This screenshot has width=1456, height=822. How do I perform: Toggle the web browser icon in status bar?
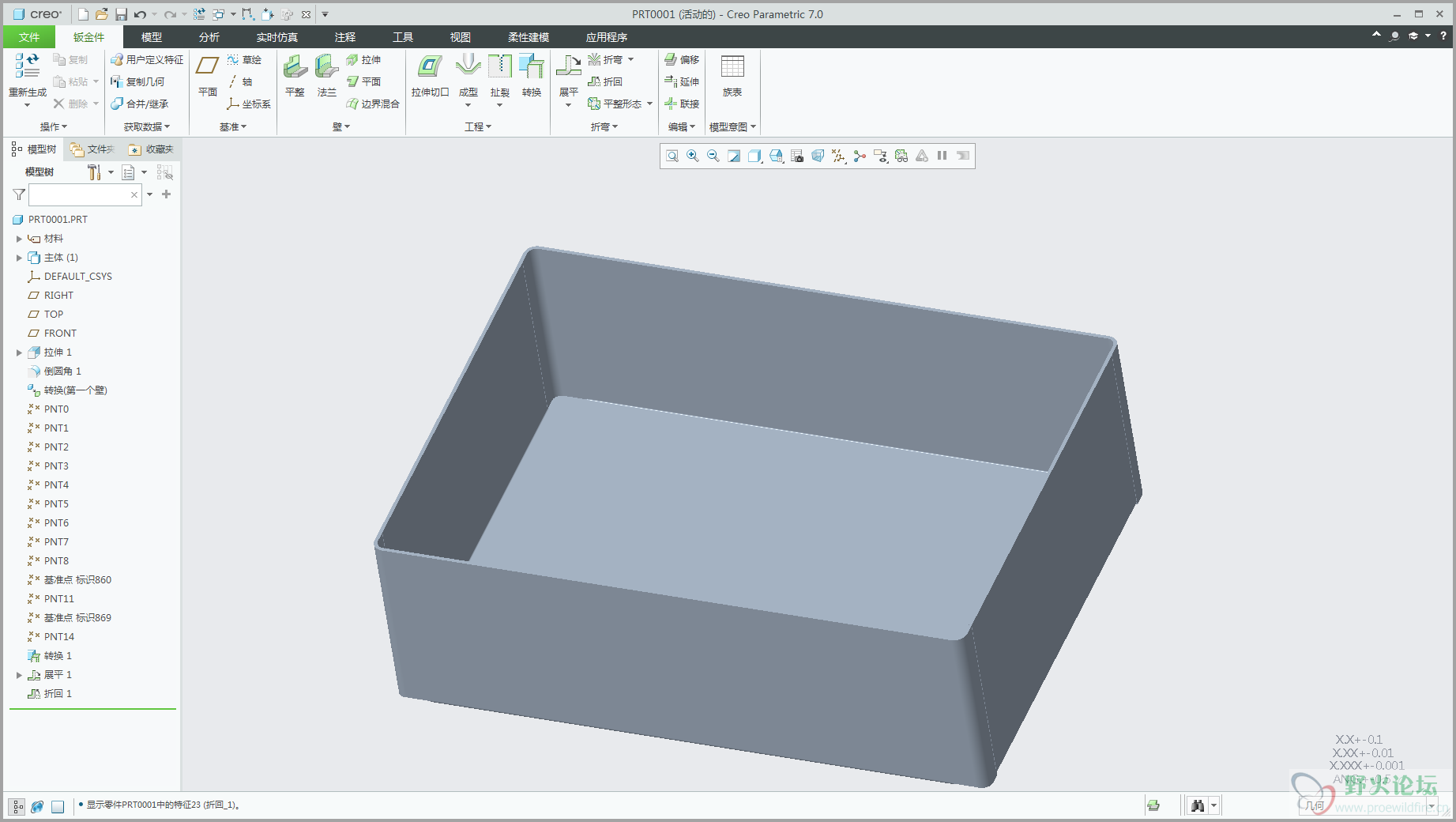pyautogui.click(x=37, y=806)
